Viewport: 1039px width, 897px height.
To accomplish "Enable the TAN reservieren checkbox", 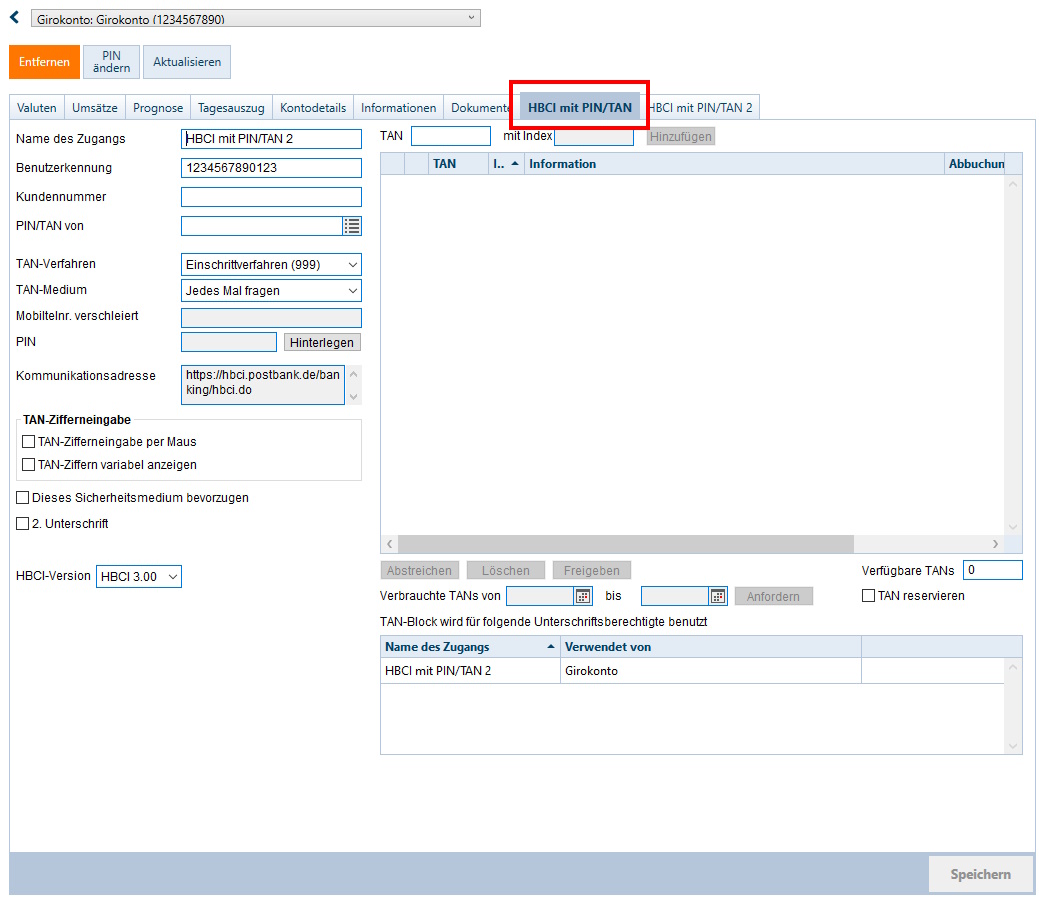I will point(868,596).
